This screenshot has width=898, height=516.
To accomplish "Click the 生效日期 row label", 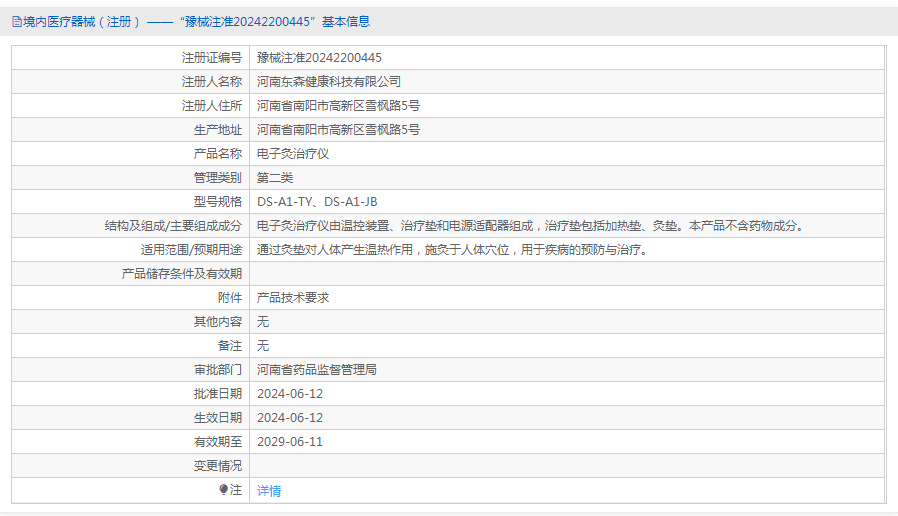I will tap(218, 418).
